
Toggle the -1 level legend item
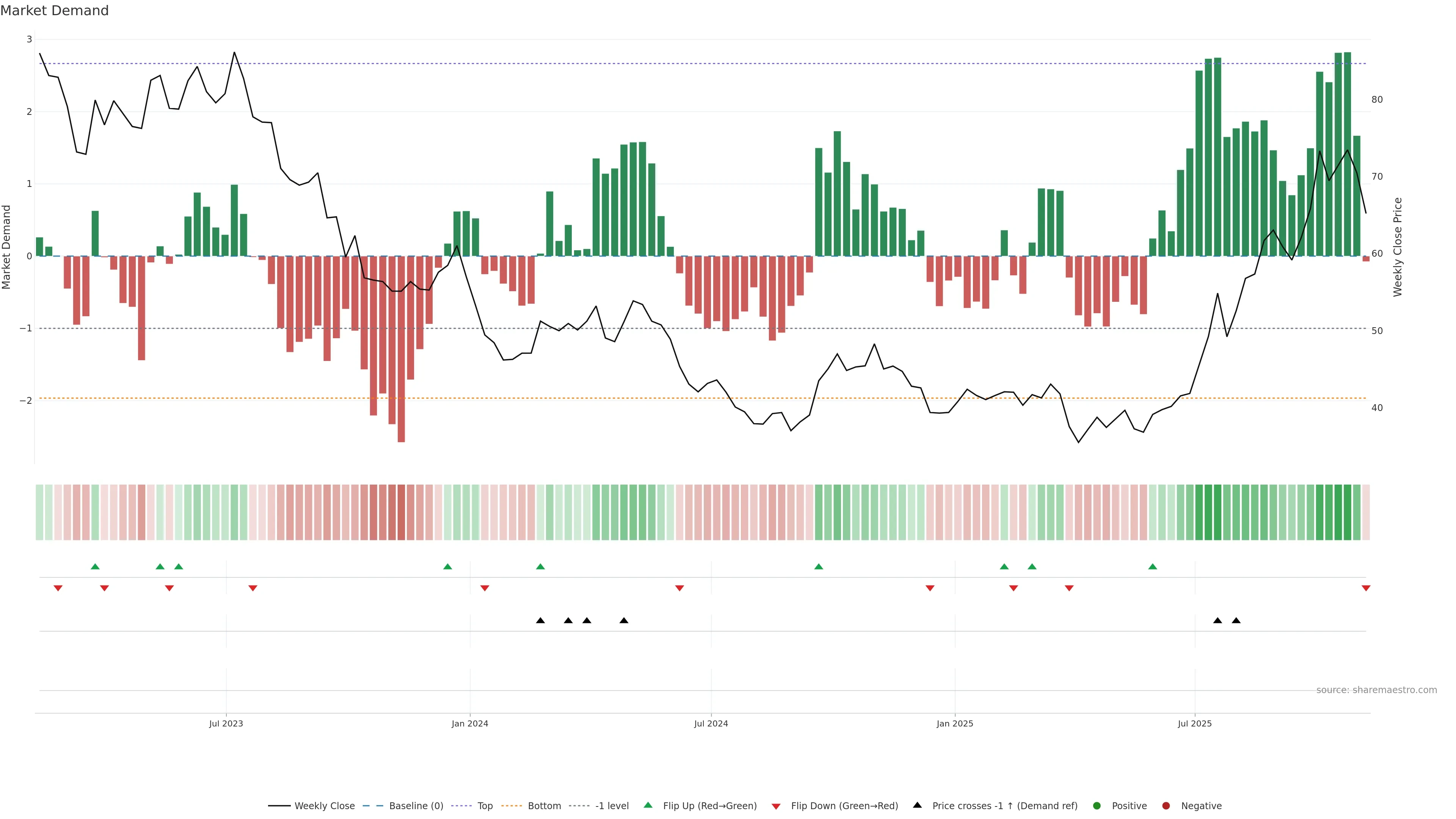point(612,805)
